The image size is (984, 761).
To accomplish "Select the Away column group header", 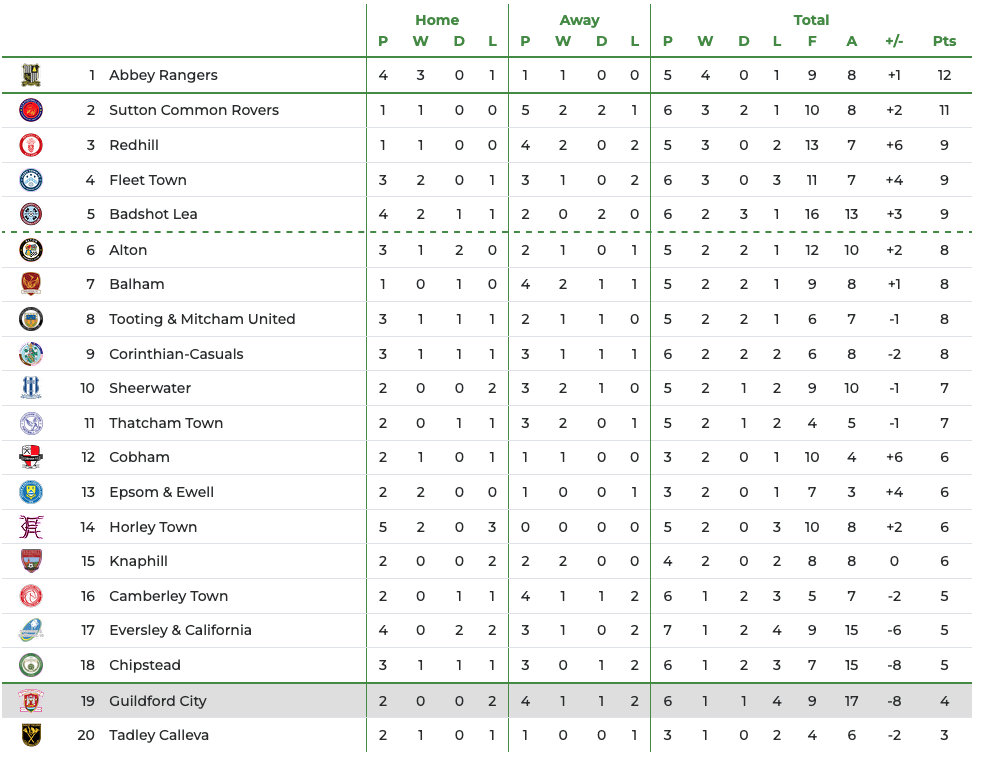I will pyautogui.click(x=579, y=20).
